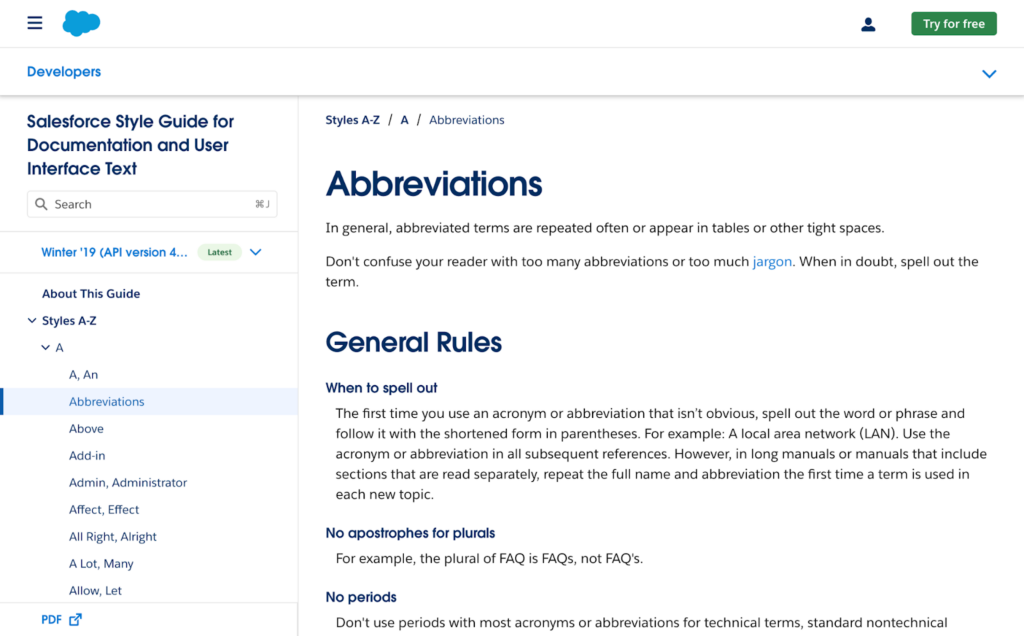Viewport: 1024px width, 636px height.
Task: Select the "Add-in" style entry
Action: click(86, 455)
